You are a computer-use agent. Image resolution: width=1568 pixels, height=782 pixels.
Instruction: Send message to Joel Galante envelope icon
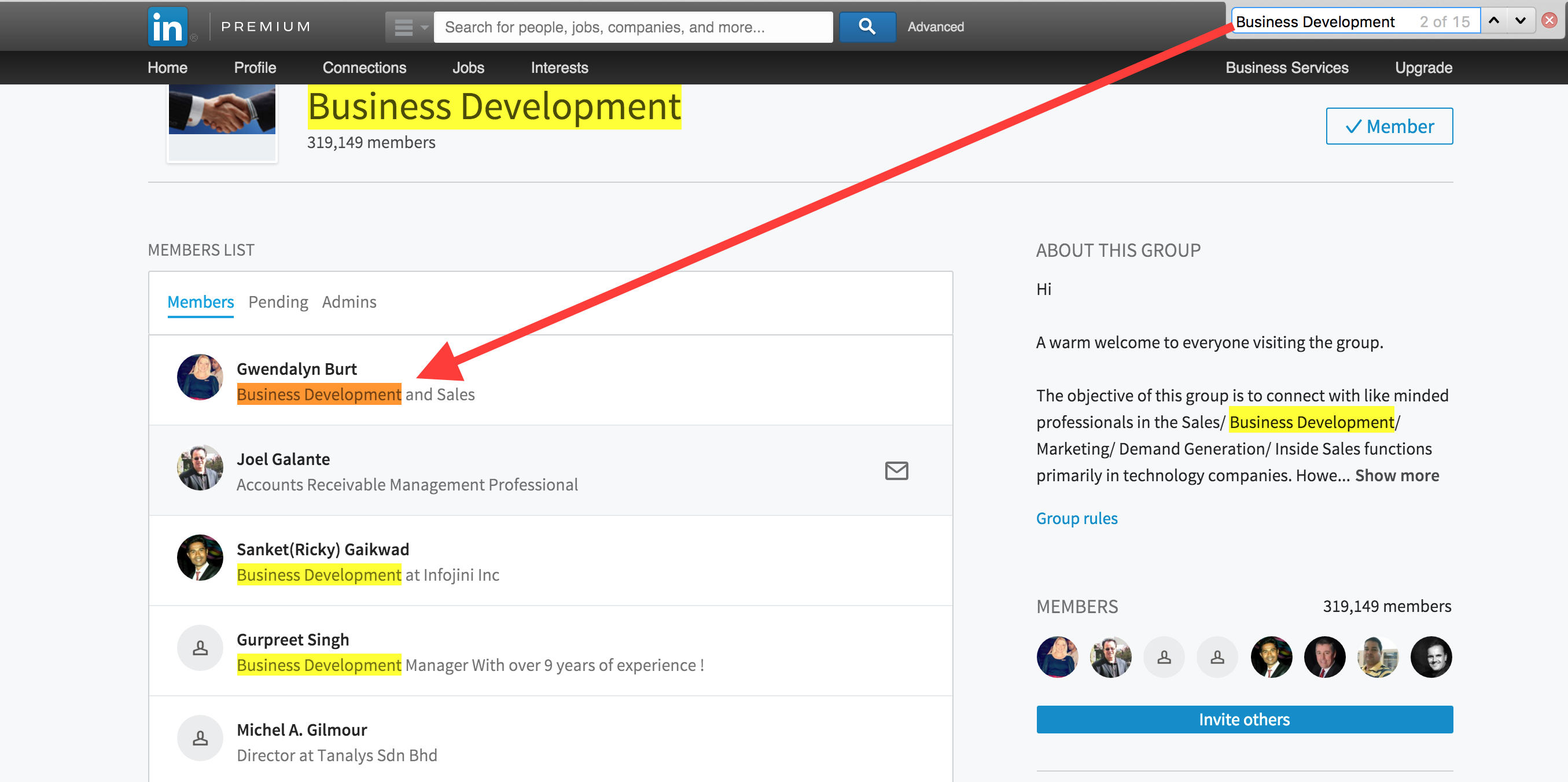click(x=896, y=470)
